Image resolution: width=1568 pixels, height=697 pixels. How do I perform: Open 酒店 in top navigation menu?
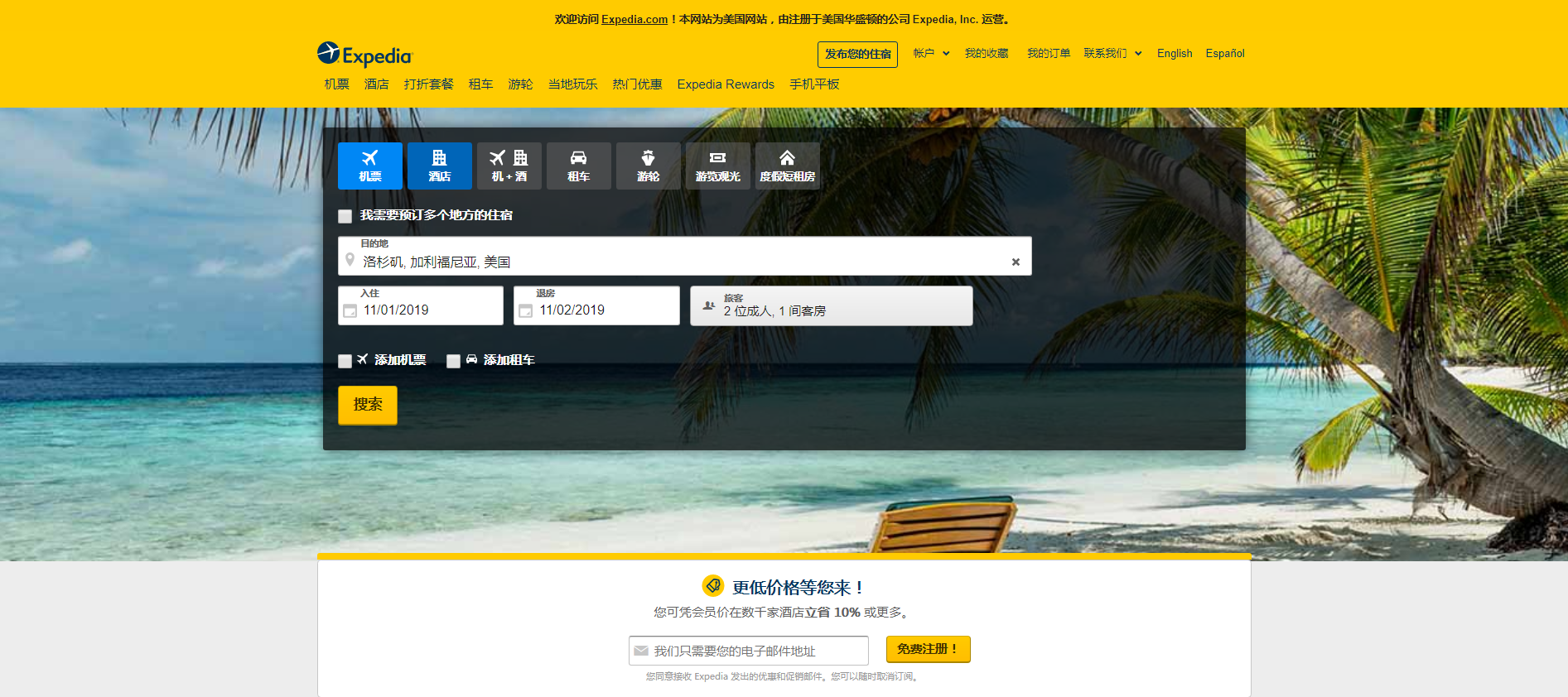[x=377, y=84]
